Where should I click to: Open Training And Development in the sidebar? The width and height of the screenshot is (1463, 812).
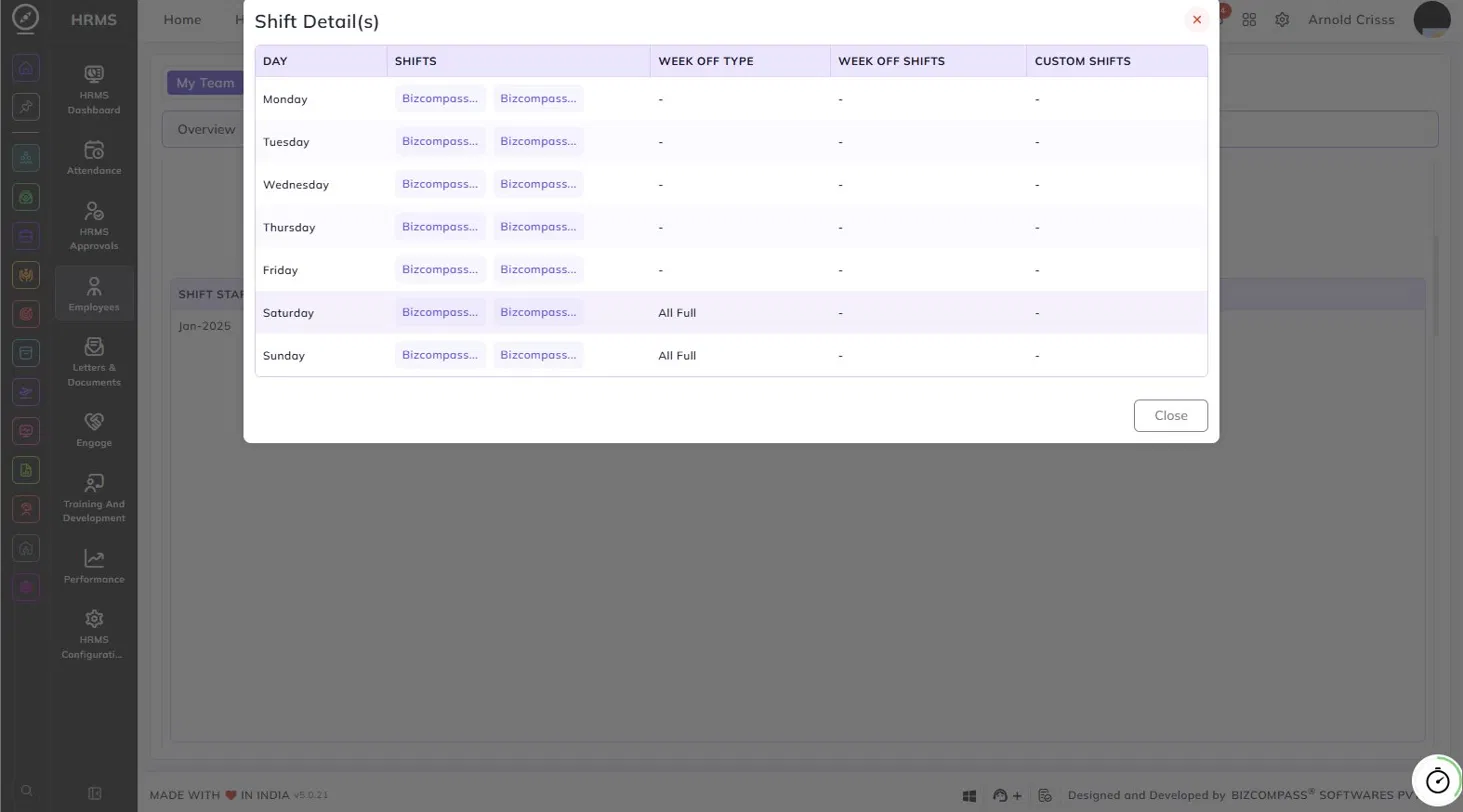coord(94,498)
